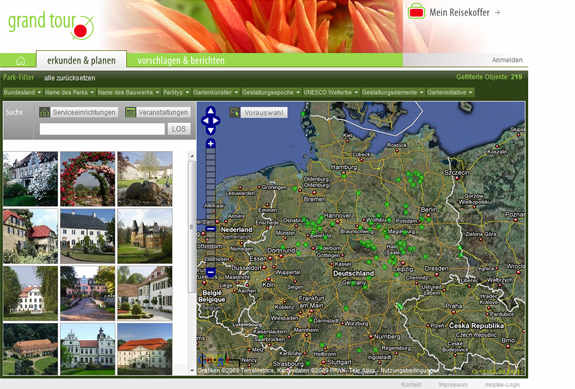Pan the map right with arrow
Viewport: 575px width, 389px height.
(x=216, y=120)
